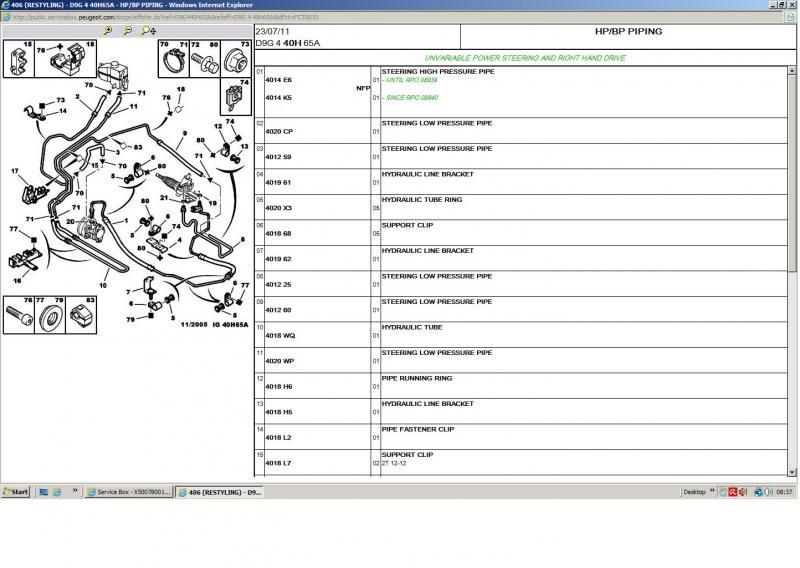Click the STEERING HIGH PRESSURE PIPE description
Image resolution: width=800 pixels, height=568 pixels.
tap(438, 71)
